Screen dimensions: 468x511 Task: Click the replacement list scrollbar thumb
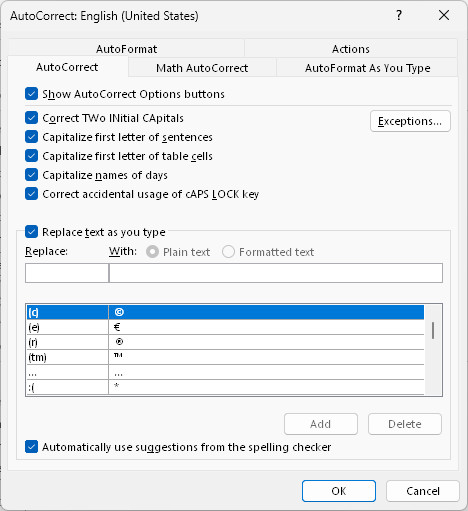[x=433, y=330]
